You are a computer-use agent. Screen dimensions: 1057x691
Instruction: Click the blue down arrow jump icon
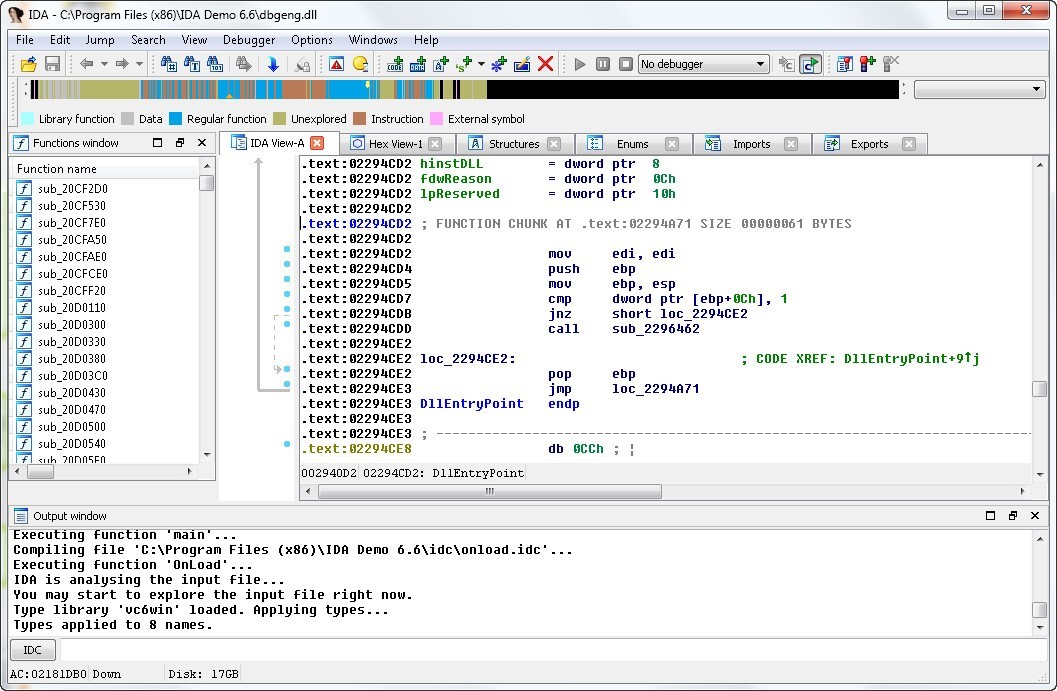pos(273,64)
